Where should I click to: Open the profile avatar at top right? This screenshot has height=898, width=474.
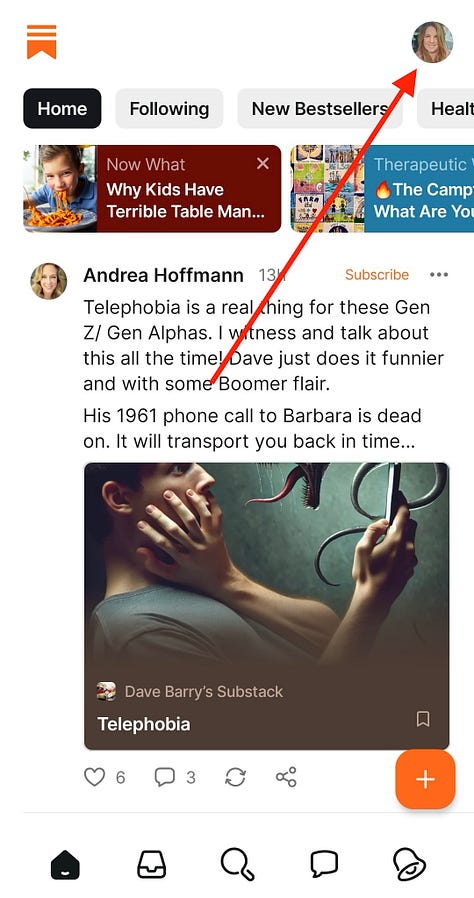click(432, 42)
